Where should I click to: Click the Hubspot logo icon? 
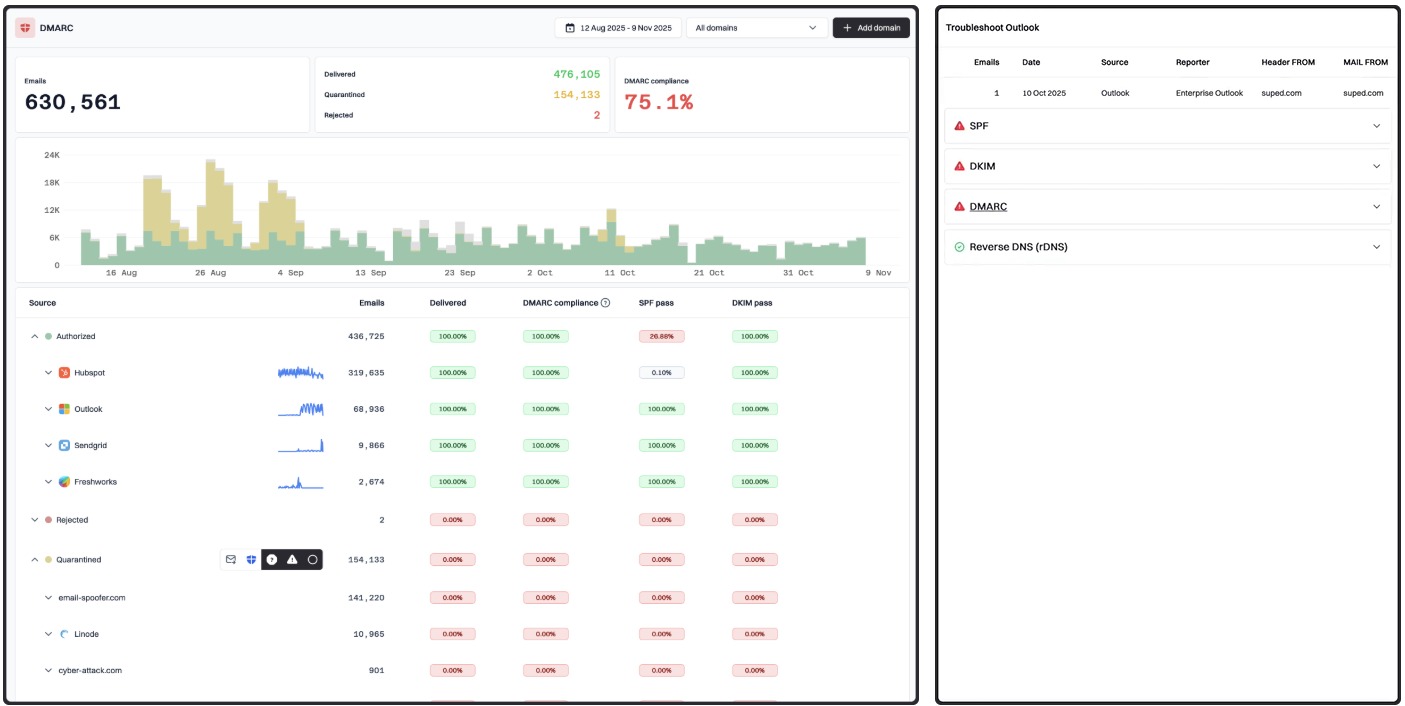pyautogui.click(x=64, y=373)
